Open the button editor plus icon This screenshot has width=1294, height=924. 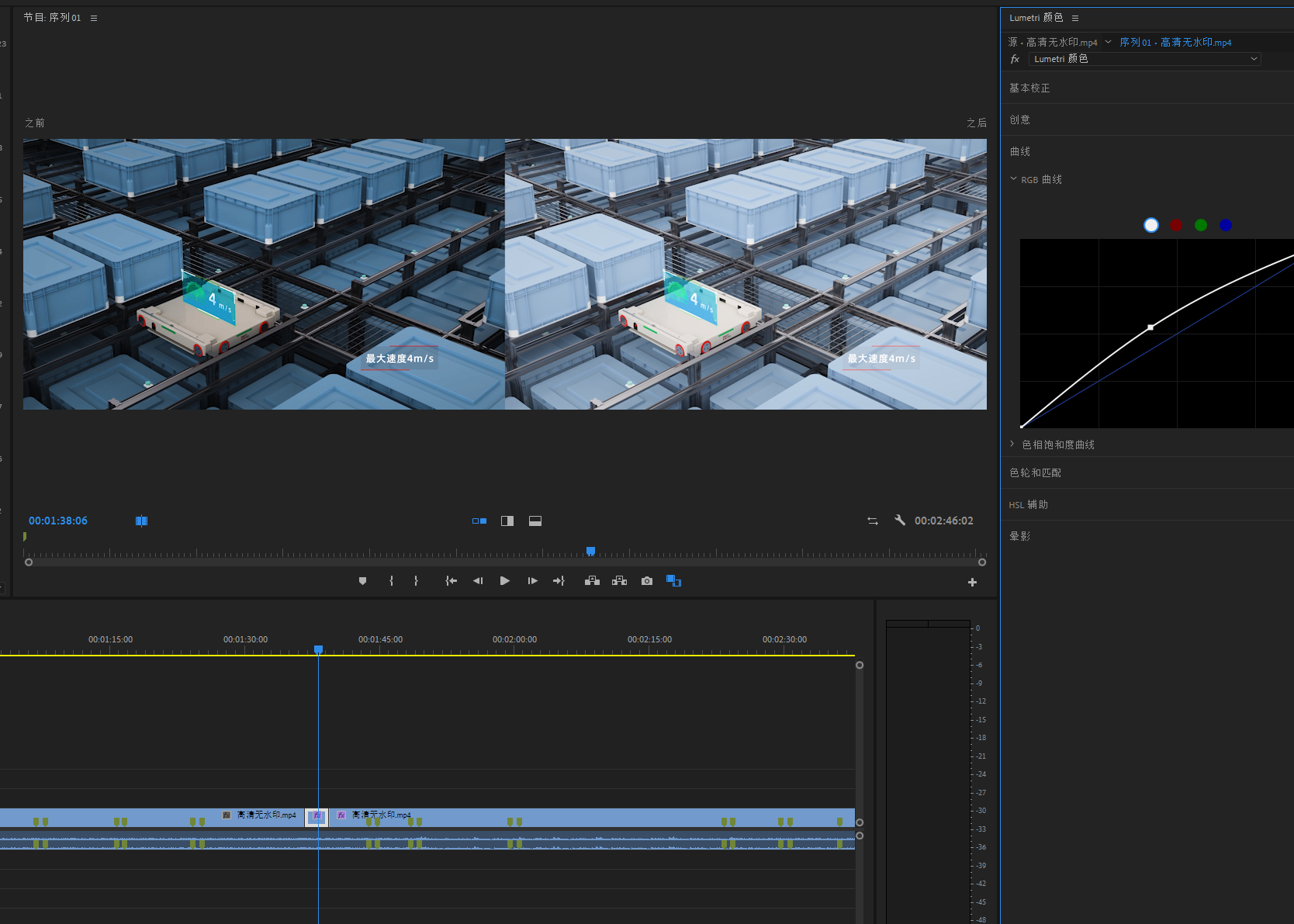pyautogui.click(x=972, y=583)
